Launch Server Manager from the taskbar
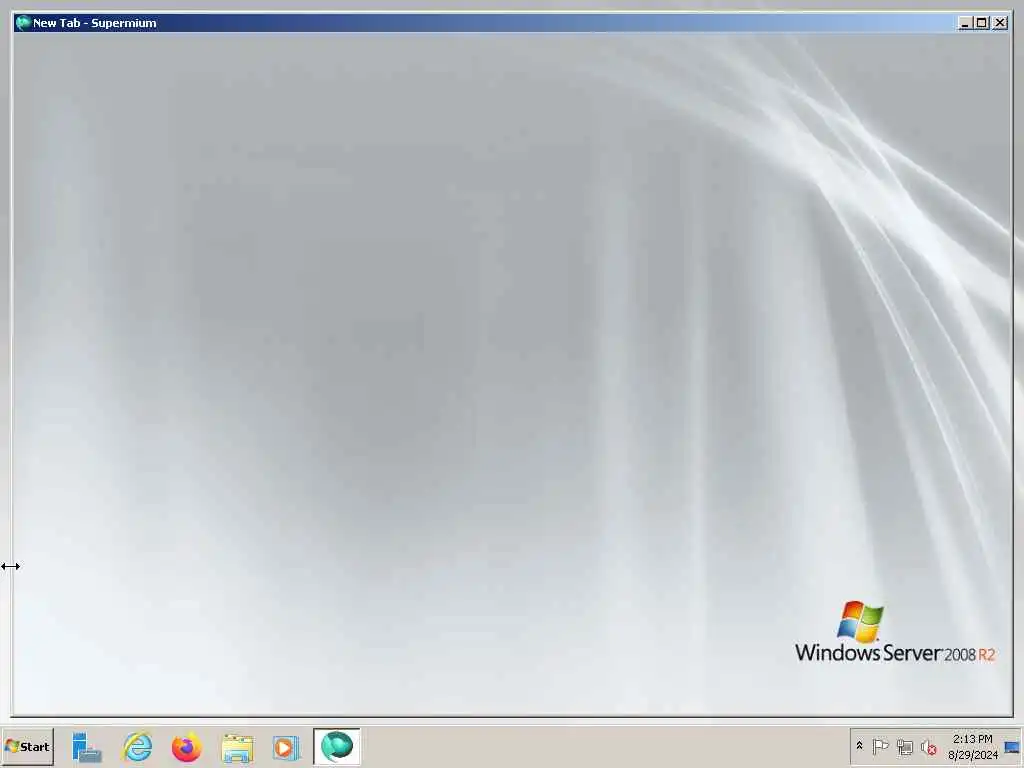The image size is (1024, 768). [86, 746]
